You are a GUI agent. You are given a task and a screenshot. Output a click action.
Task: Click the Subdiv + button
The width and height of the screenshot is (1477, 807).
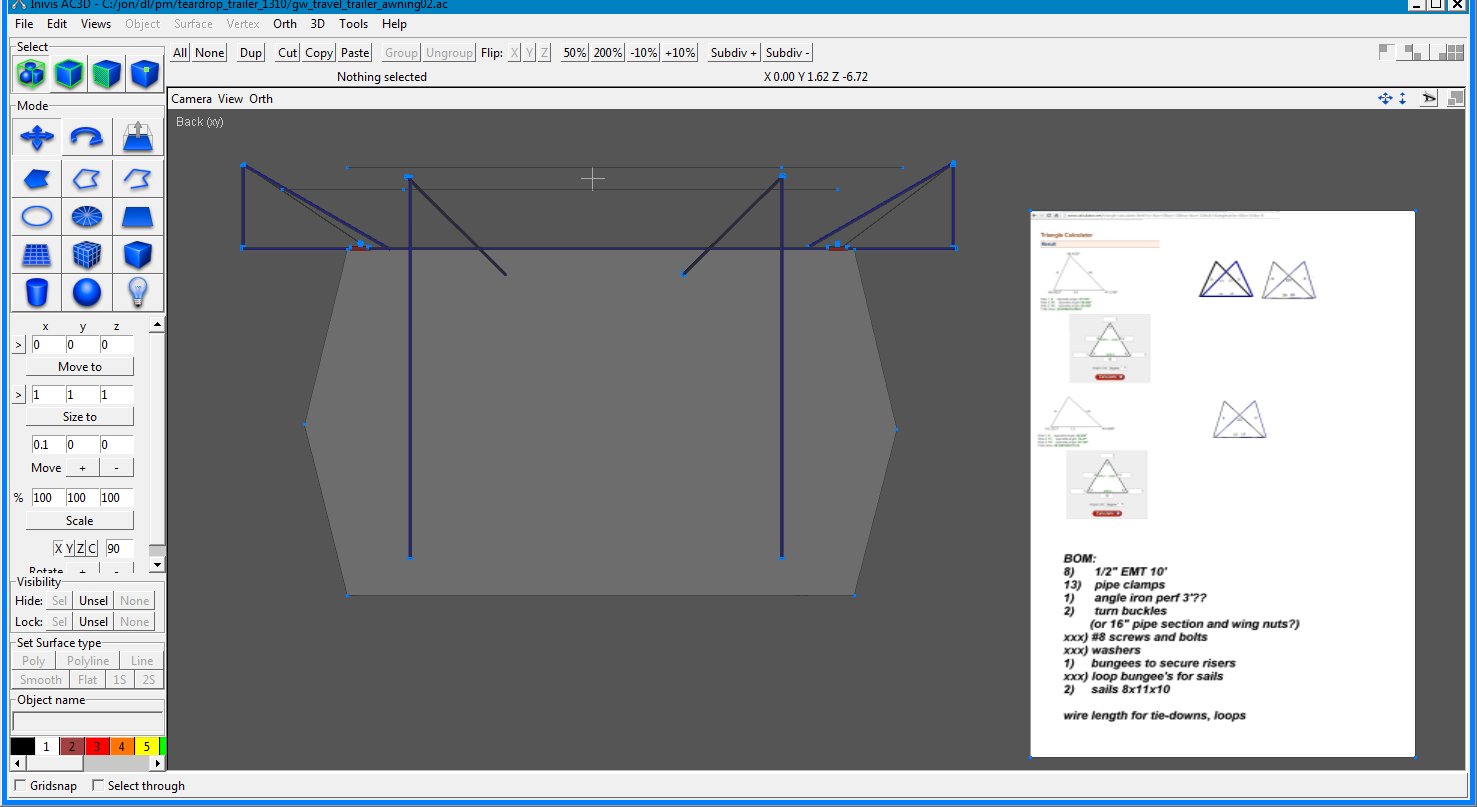tap(734, 53)
